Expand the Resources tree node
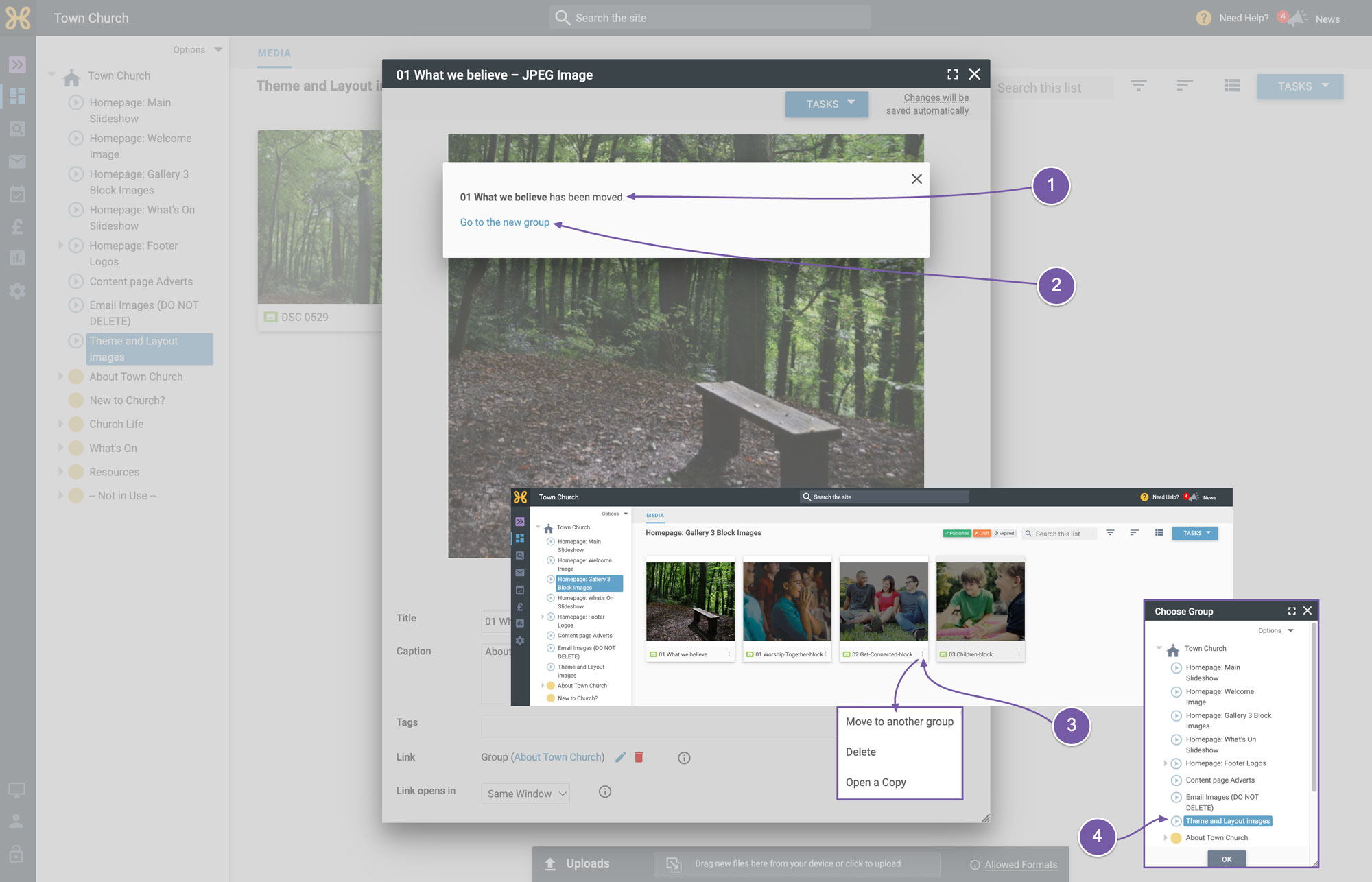The height and width of the screenshot is (882, 1372). (60, 471)
